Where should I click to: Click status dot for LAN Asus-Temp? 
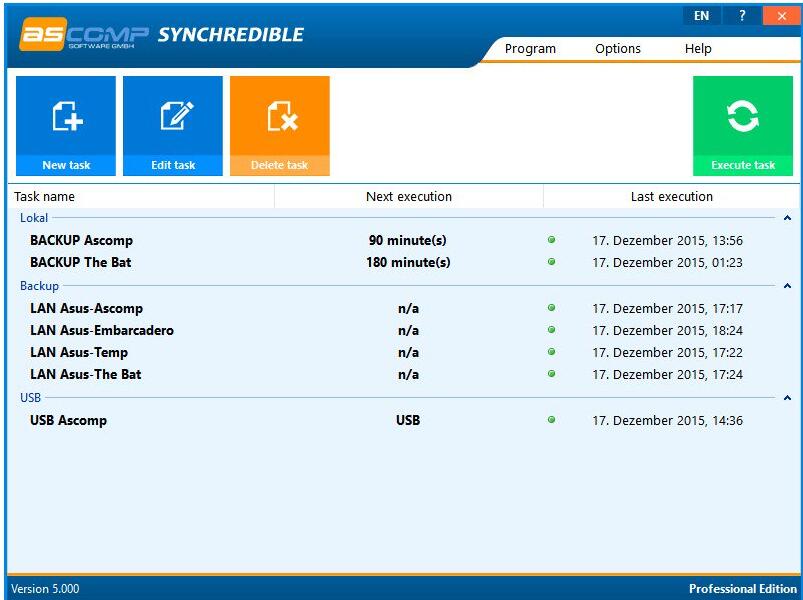pyautogui.click(x=552, y=352)
